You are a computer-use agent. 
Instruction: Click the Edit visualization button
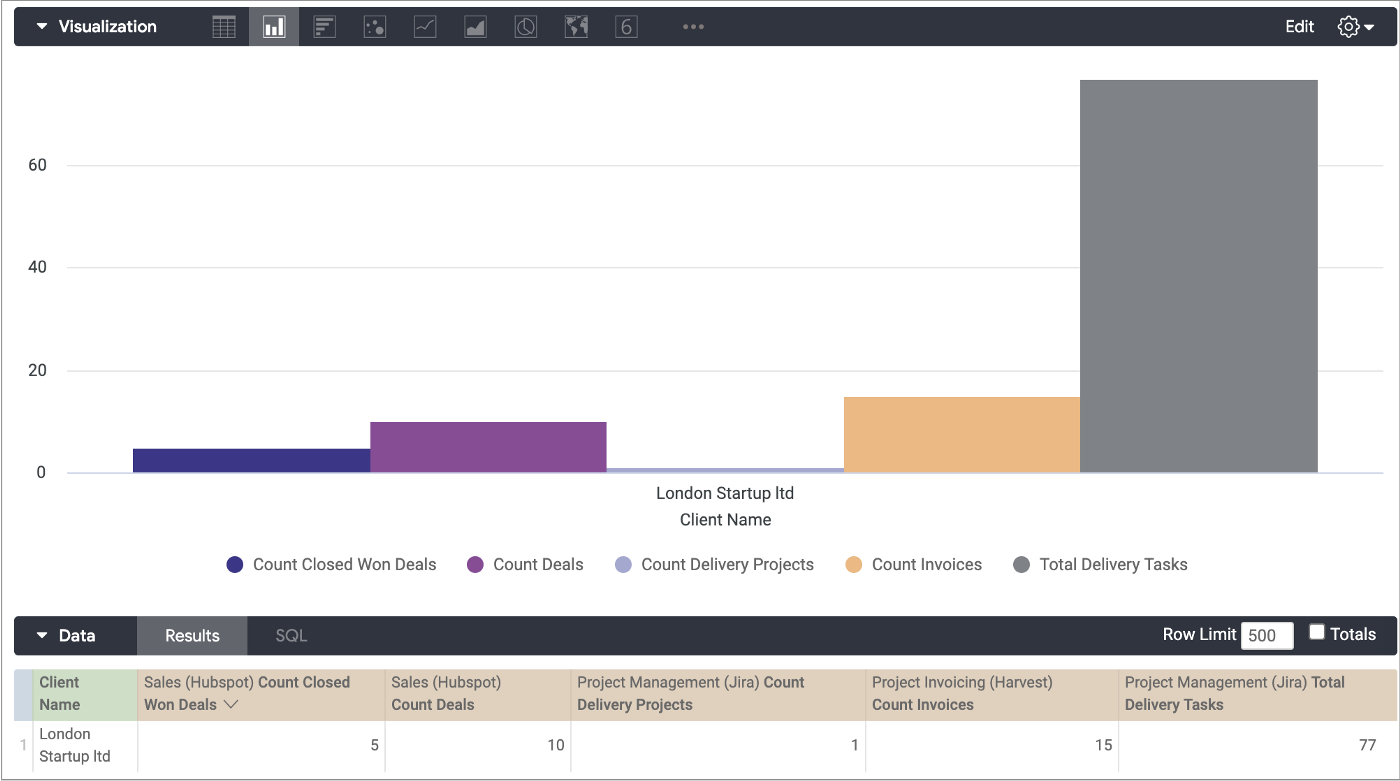tap(1299, 27)
